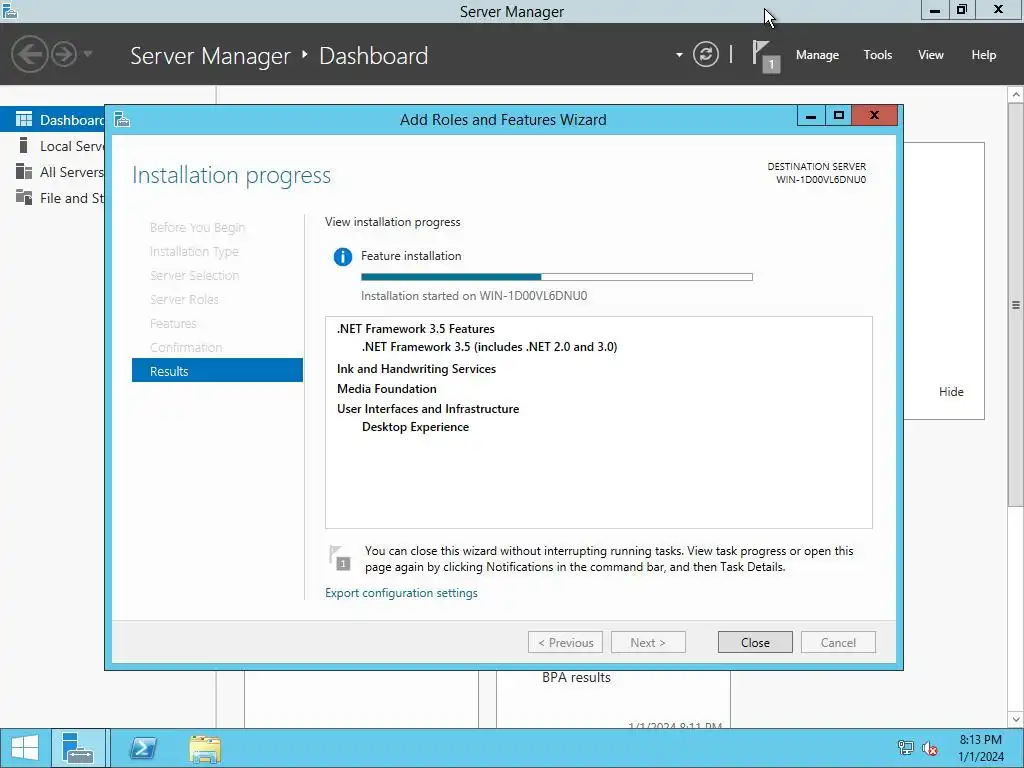1024x768 pixels.
Task: Click the scrollbar down arrow in dashboard
Action: pos(1016,720)
